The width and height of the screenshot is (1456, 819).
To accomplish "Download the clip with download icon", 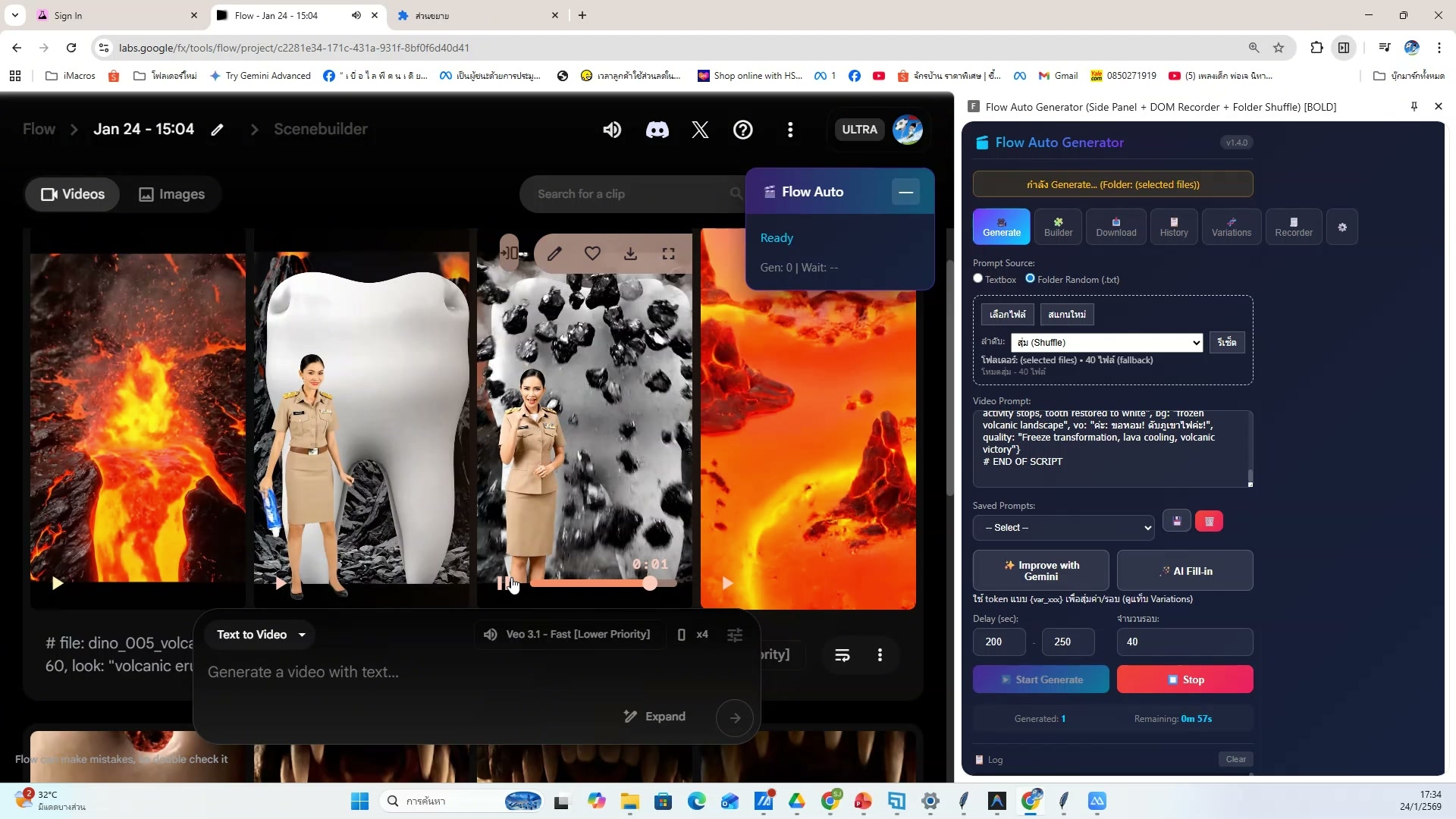I will tap(630, 253).
